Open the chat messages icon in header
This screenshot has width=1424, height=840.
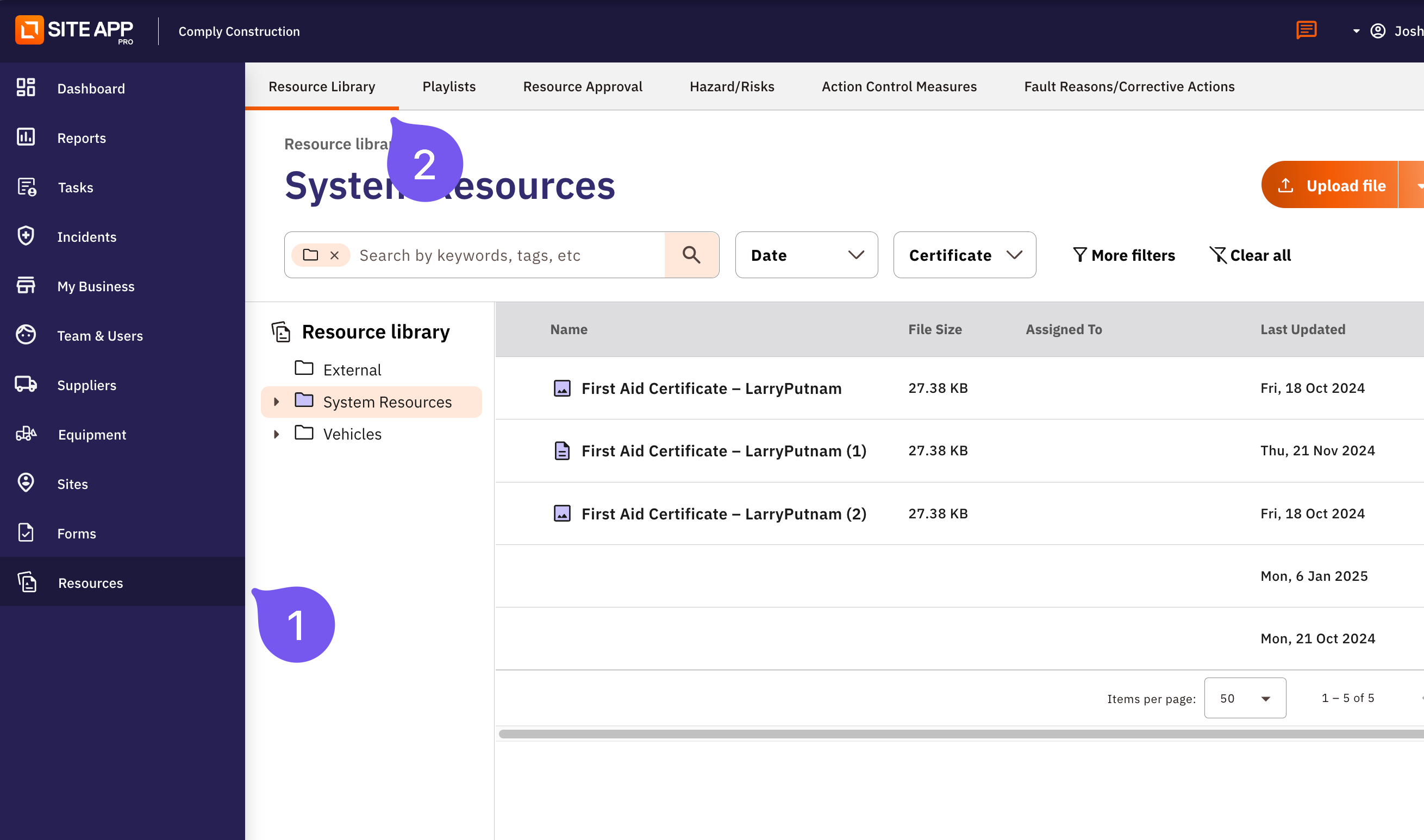1306,30
